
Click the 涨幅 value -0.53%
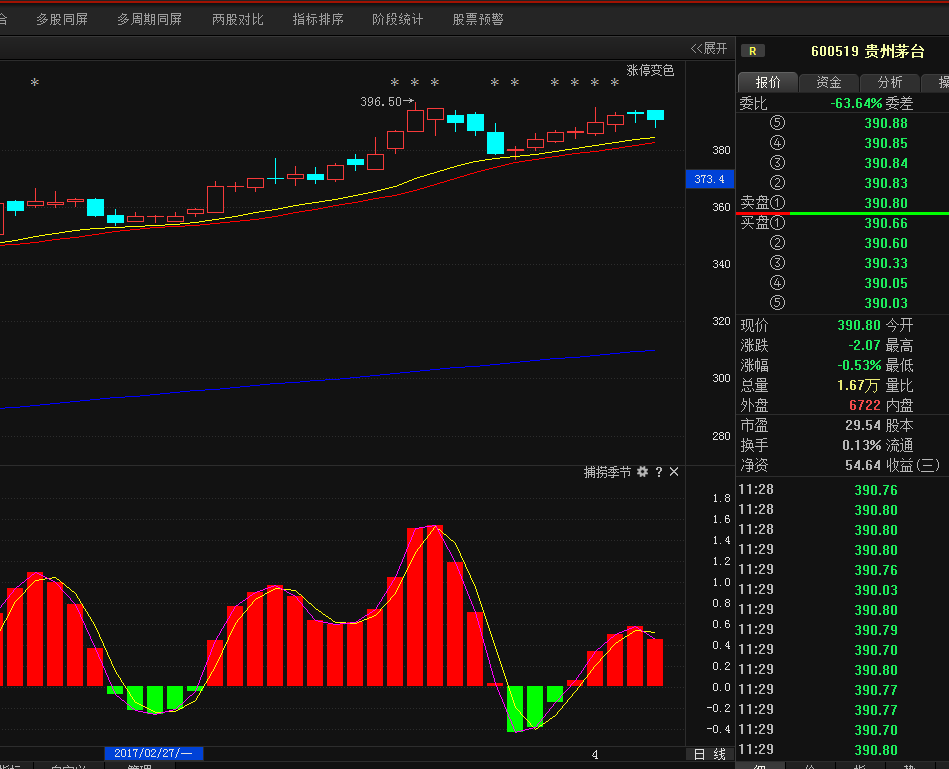coord(859,365)
